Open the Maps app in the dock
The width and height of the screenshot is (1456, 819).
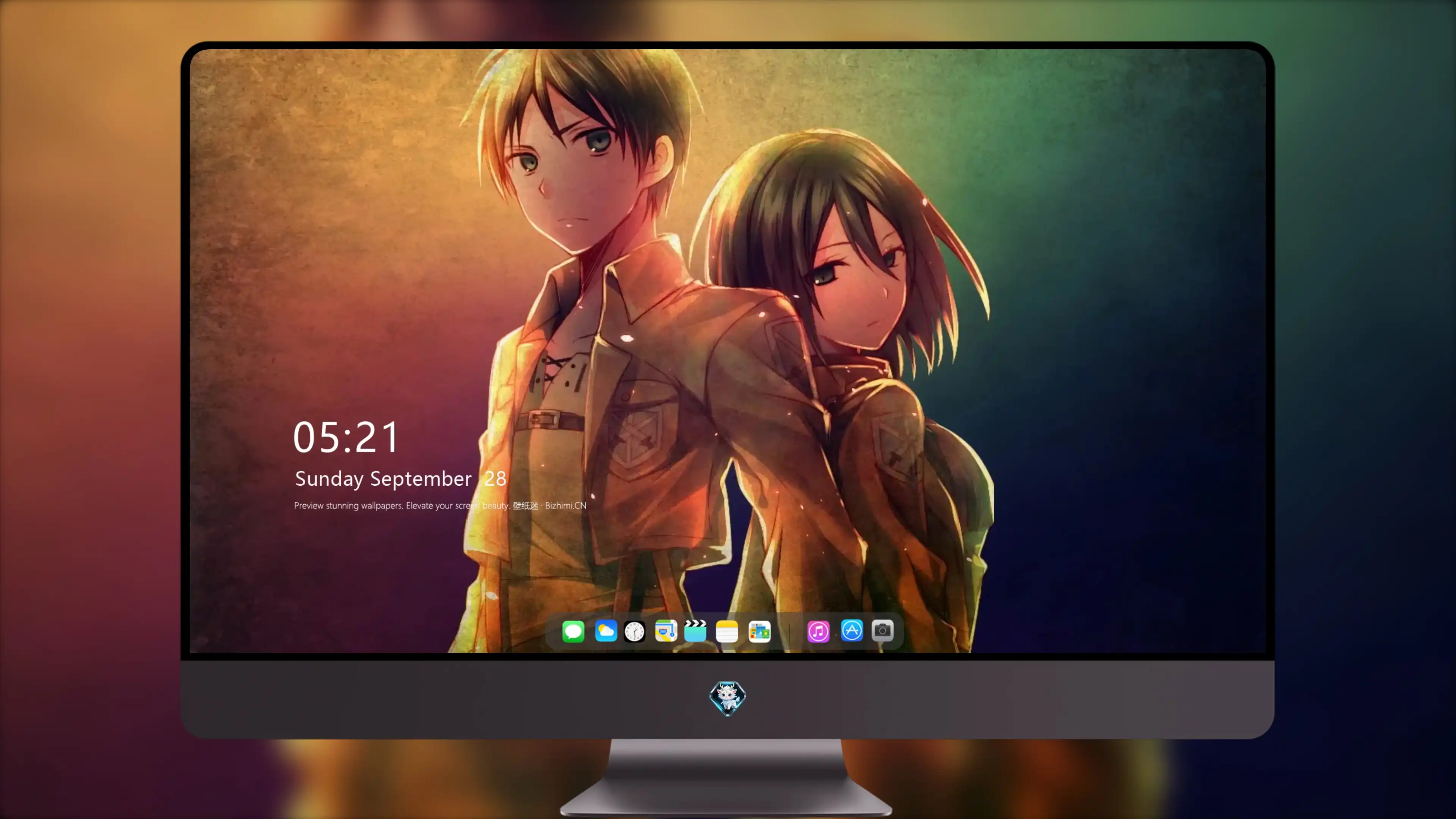pyautogui.click(x=666, y=631)
